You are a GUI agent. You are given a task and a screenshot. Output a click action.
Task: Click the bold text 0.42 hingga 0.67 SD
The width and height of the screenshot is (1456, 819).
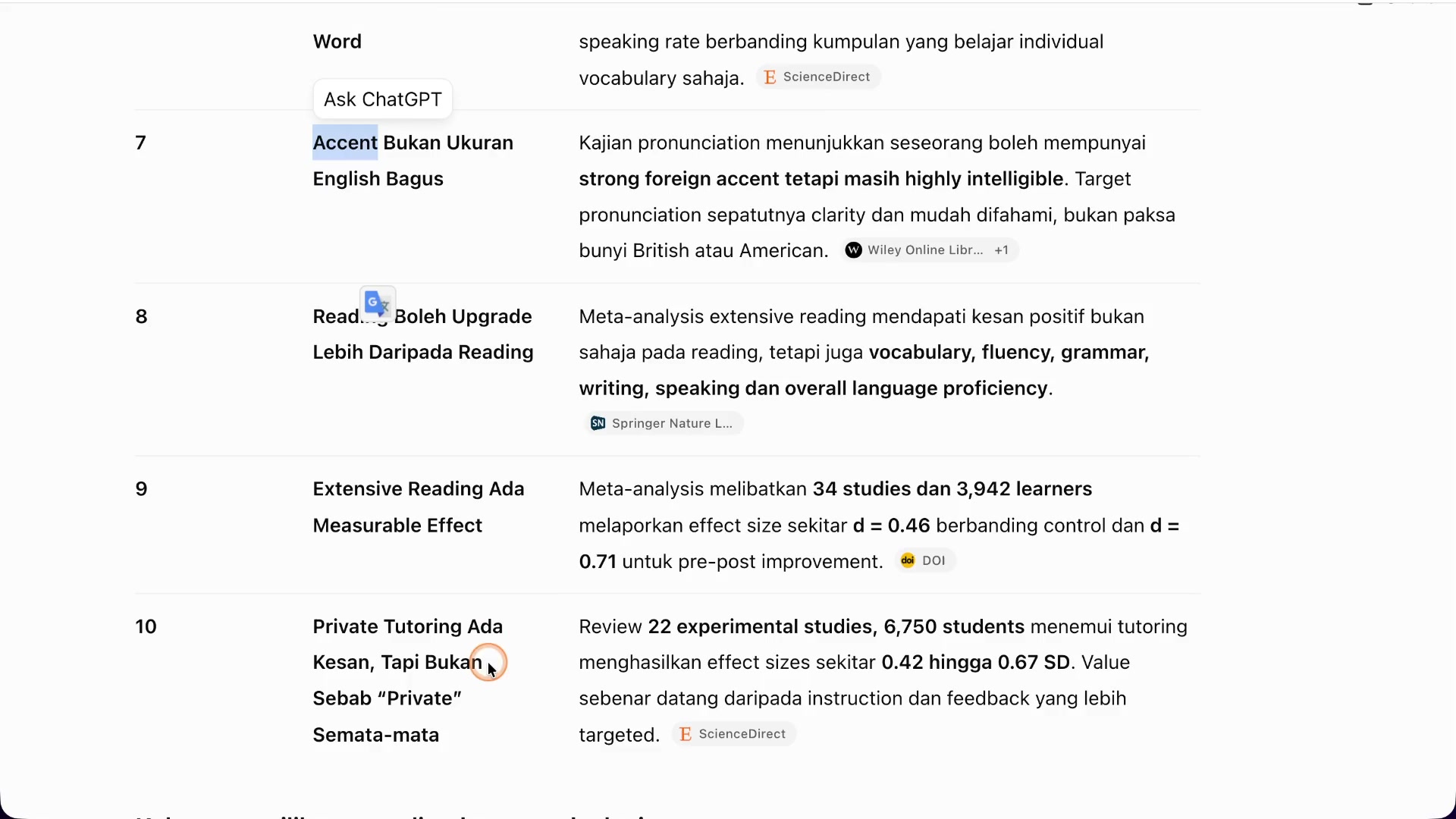[976, 663]
